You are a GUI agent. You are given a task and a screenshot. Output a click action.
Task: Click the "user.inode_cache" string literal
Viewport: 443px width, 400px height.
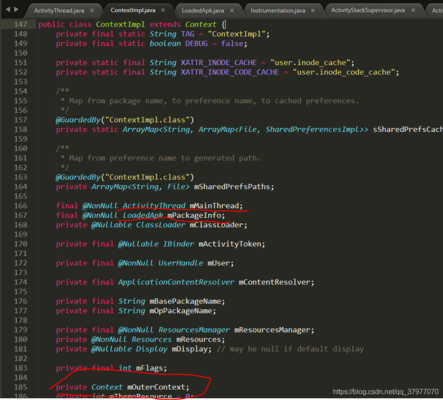(x=310, y=63)
